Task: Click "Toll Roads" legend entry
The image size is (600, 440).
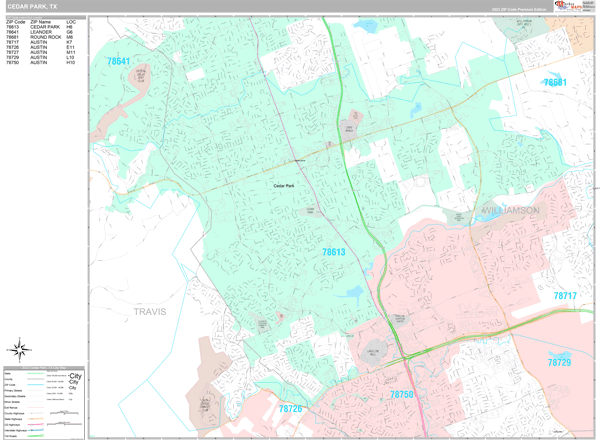Action: [x=11, y=436]
